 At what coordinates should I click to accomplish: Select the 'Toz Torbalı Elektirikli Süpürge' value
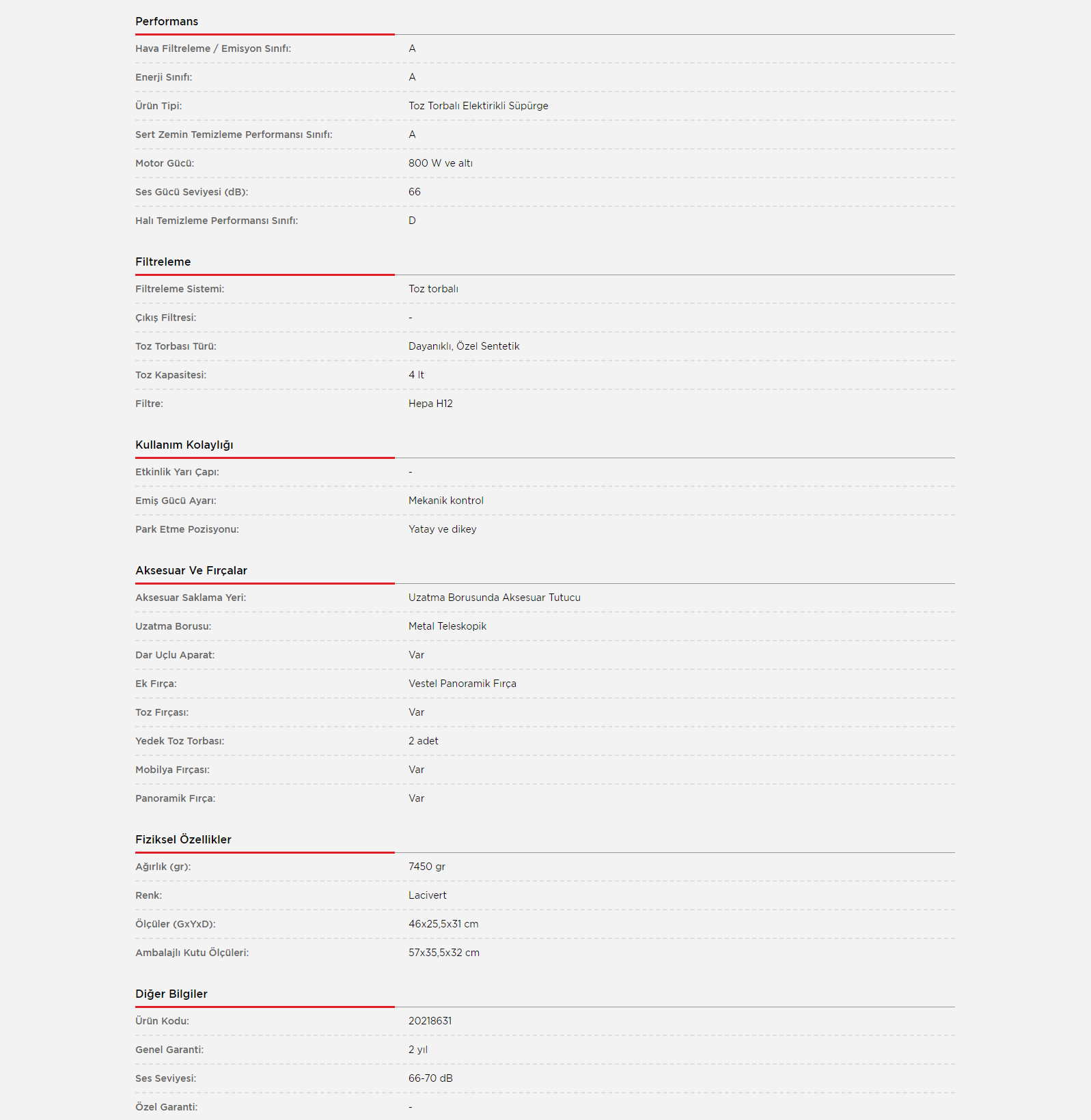478,106
